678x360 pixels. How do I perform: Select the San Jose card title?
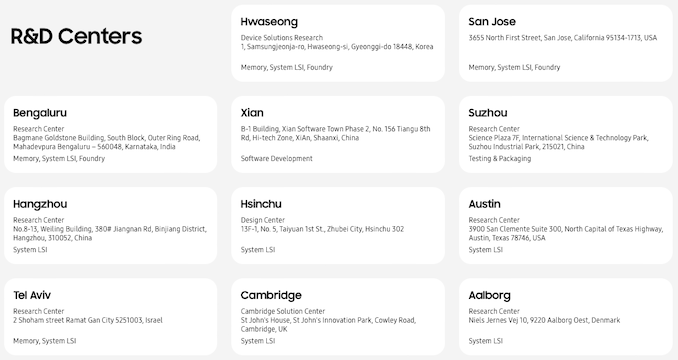coord(492,22)
